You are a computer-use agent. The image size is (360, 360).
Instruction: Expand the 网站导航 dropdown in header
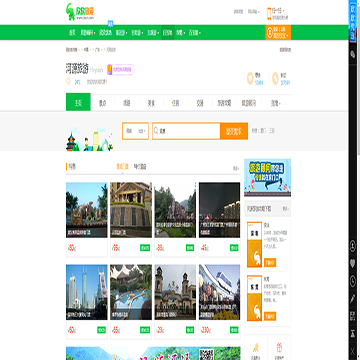[x=253, y=12]
